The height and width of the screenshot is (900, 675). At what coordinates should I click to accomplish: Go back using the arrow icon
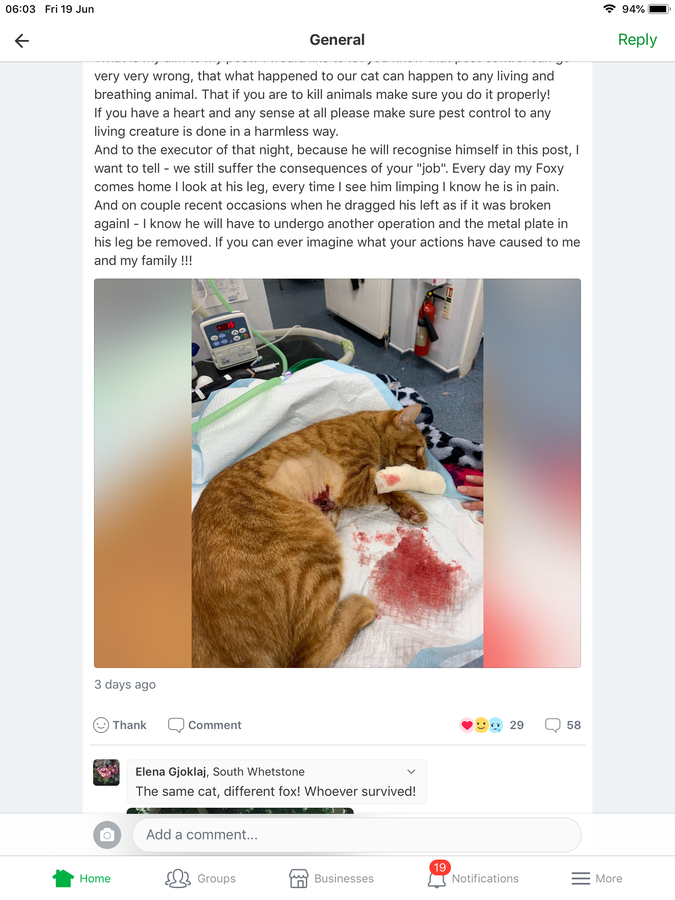click(x=22, y=41)
